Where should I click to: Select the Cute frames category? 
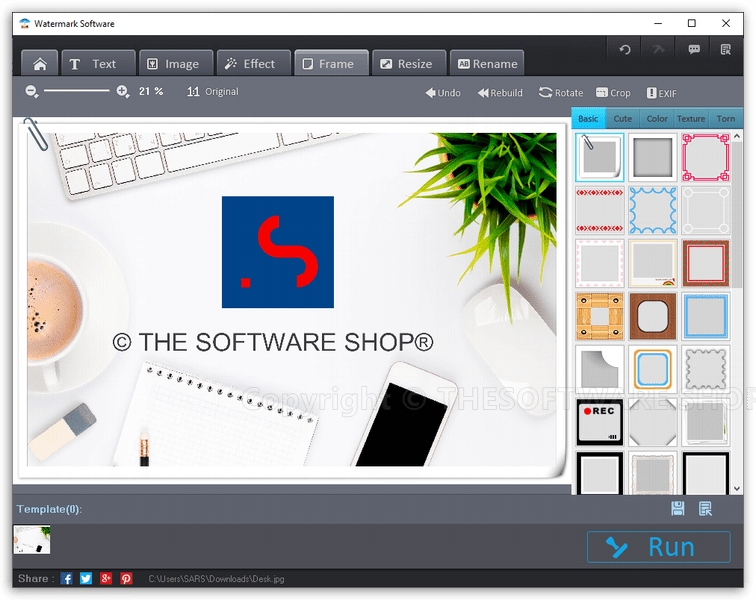click(x=622, y=119)
